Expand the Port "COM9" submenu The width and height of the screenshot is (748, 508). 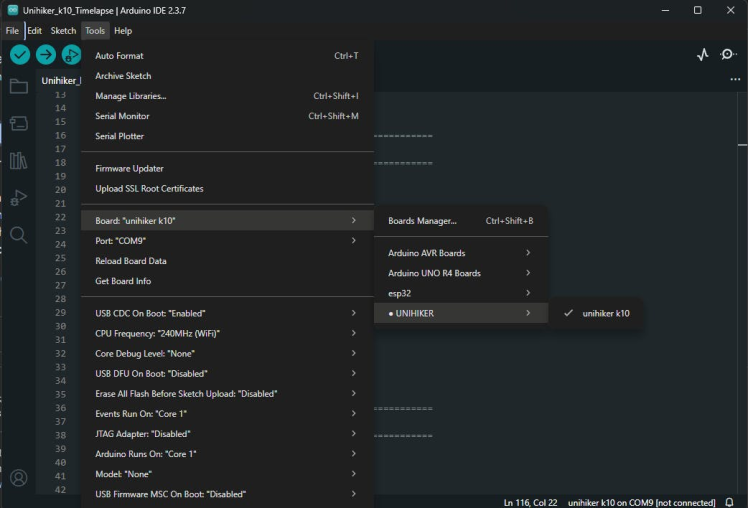click(227, 241)
